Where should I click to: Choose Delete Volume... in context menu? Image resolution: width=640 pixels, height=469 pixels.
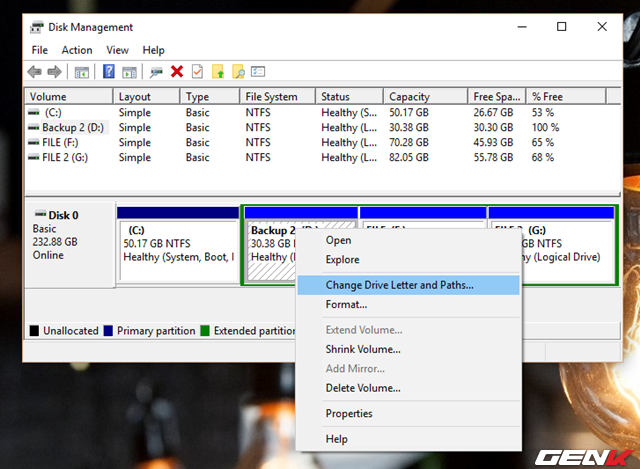362,388
